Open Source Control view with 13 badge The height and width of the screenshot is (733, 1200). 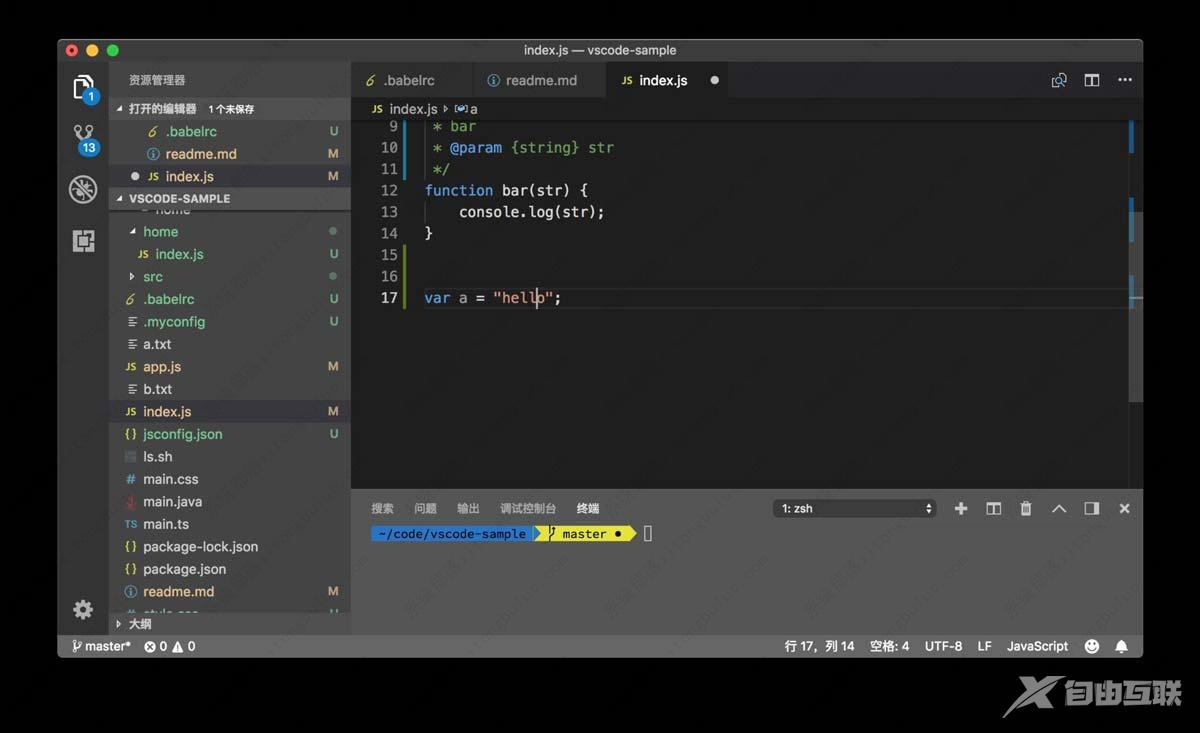84,139
